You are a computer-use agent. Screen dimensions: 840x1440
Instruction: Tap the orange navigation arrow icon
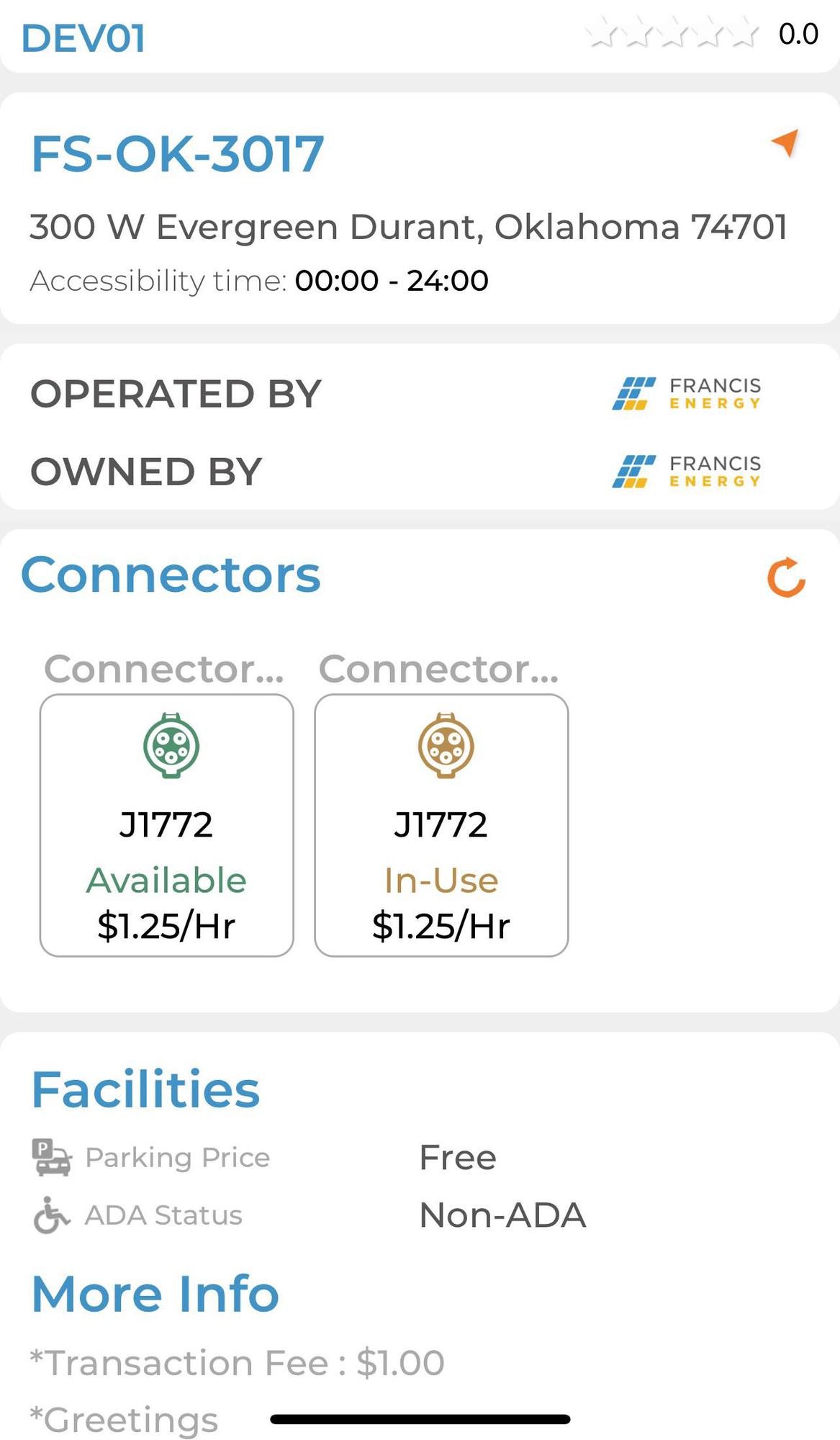point(785,142)
